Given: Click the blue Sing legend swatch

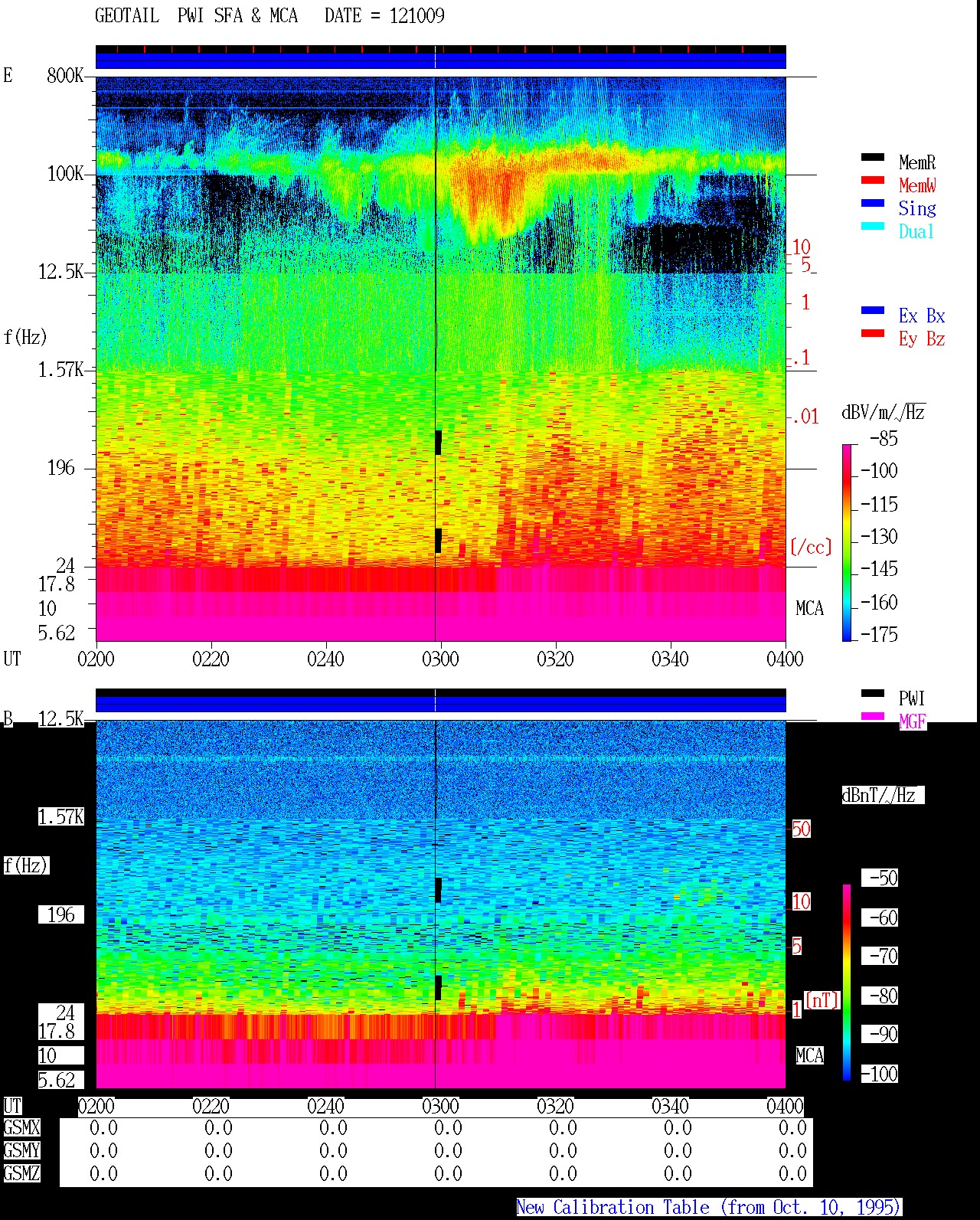Looking at the screenshot, I should tap(872, 204).
